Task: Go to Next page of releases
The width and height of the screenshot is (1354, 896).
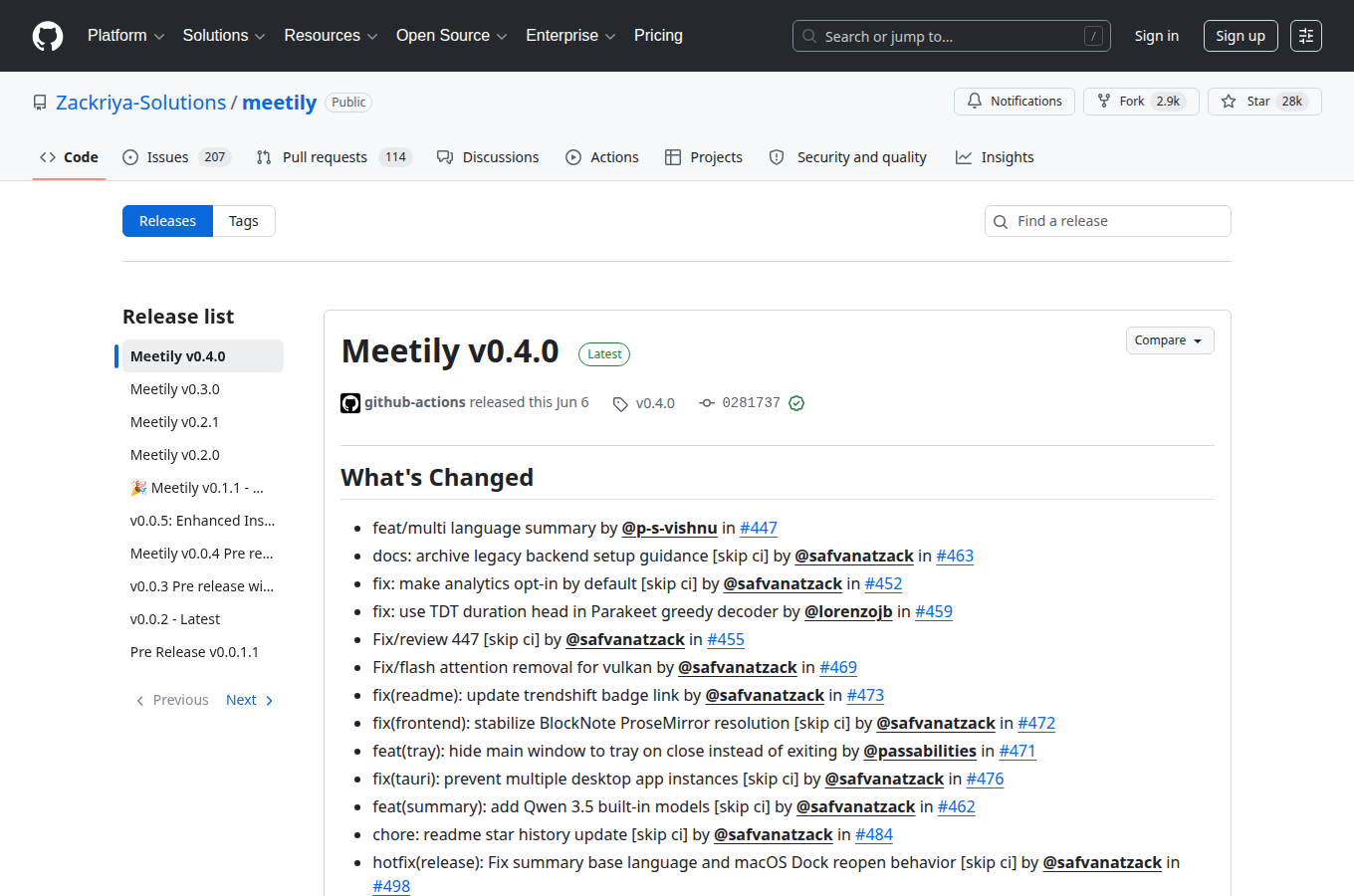Action: [x=249, y=700]
